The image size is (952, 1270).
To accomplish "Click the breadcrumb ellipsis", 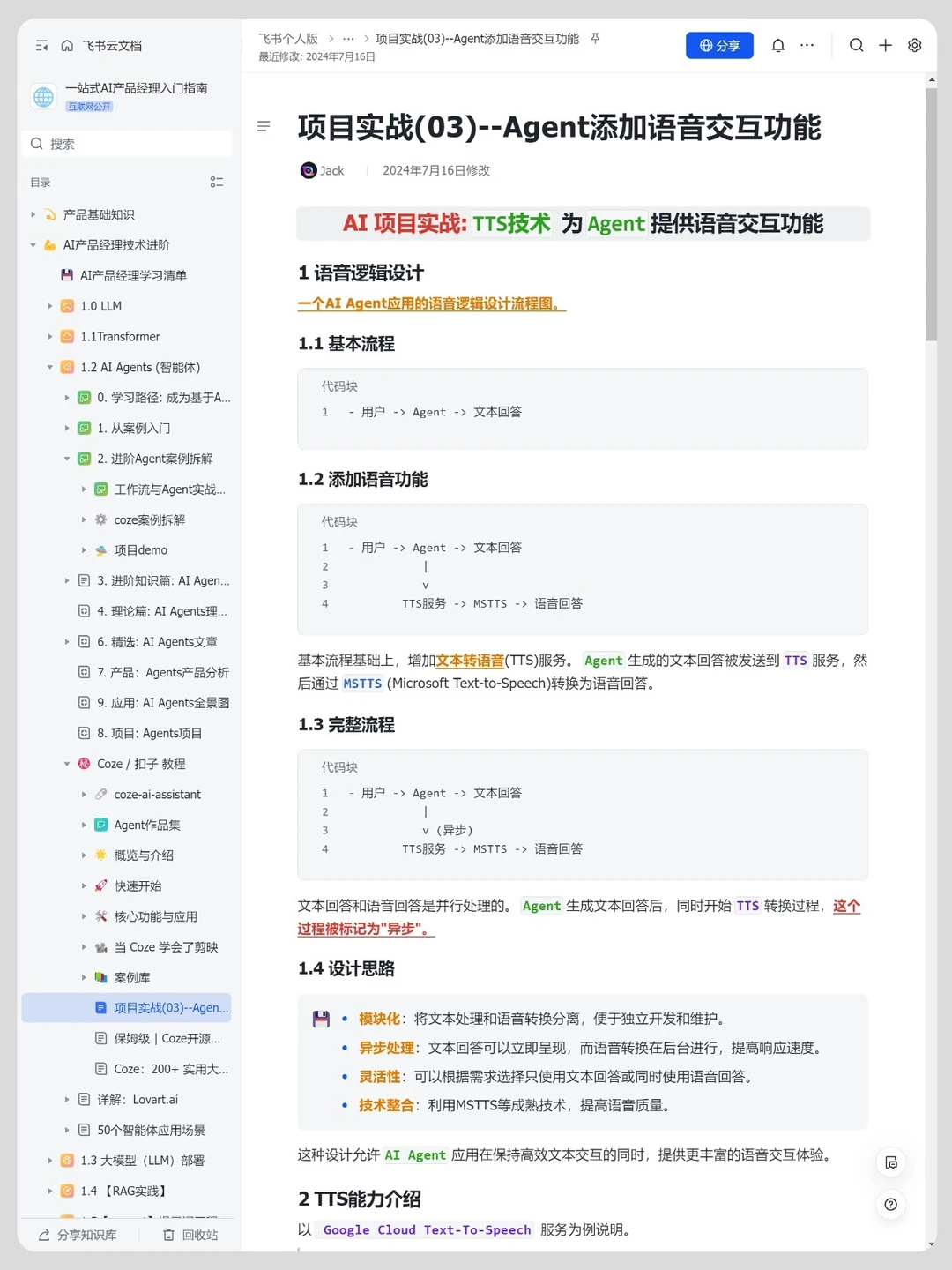I will click(348, 39).
